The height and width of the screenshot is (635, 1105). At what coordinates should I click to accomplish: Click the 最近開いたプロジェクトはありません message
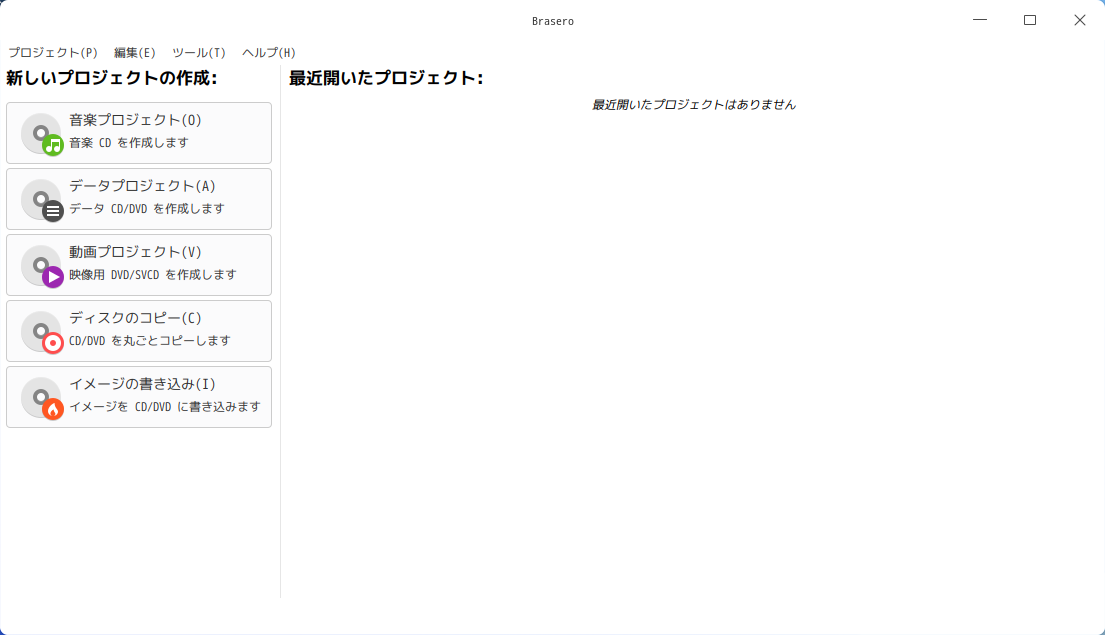693,105
